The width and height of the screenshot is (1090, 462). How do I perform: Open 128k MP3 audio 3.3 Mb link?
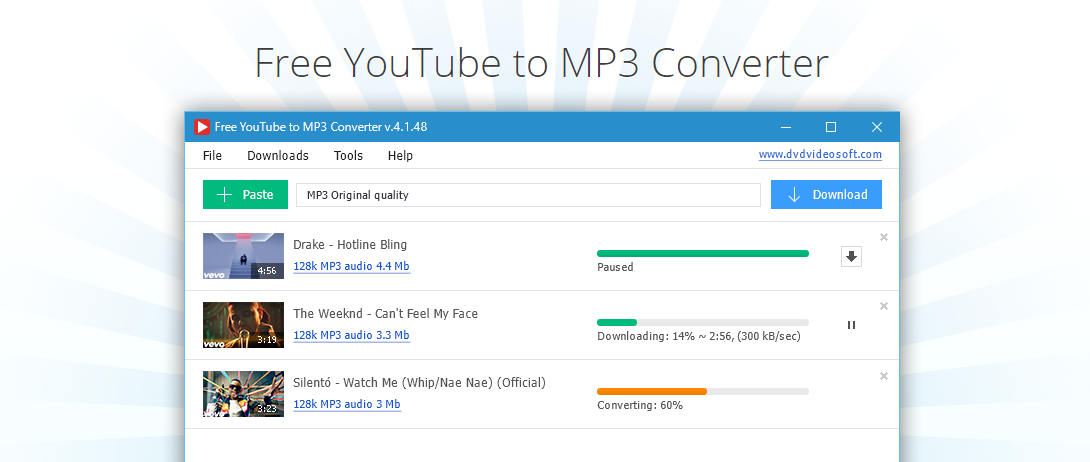[351, 335]
